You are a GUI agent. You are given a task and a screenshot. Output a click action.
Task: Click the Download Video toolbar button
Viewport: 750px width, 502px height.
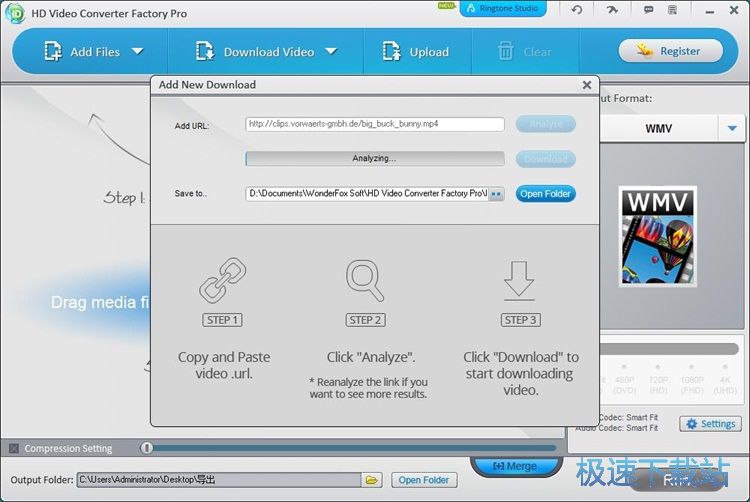click(x=255, y=52)
